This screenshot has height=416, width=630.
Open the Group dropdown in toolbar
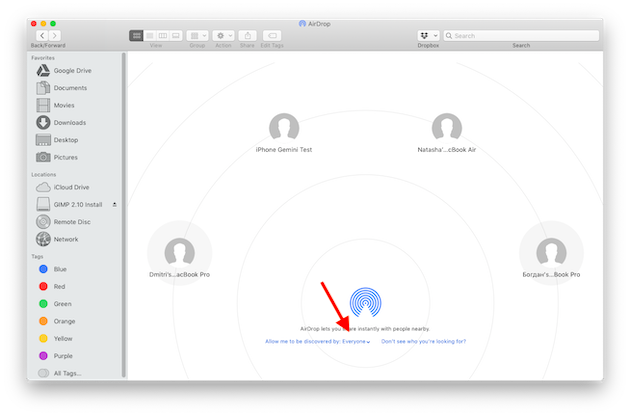click(197, 36)
